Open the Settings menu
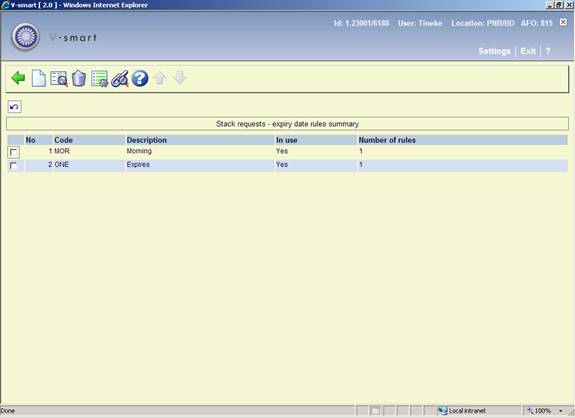 click(x=494, y=51)
